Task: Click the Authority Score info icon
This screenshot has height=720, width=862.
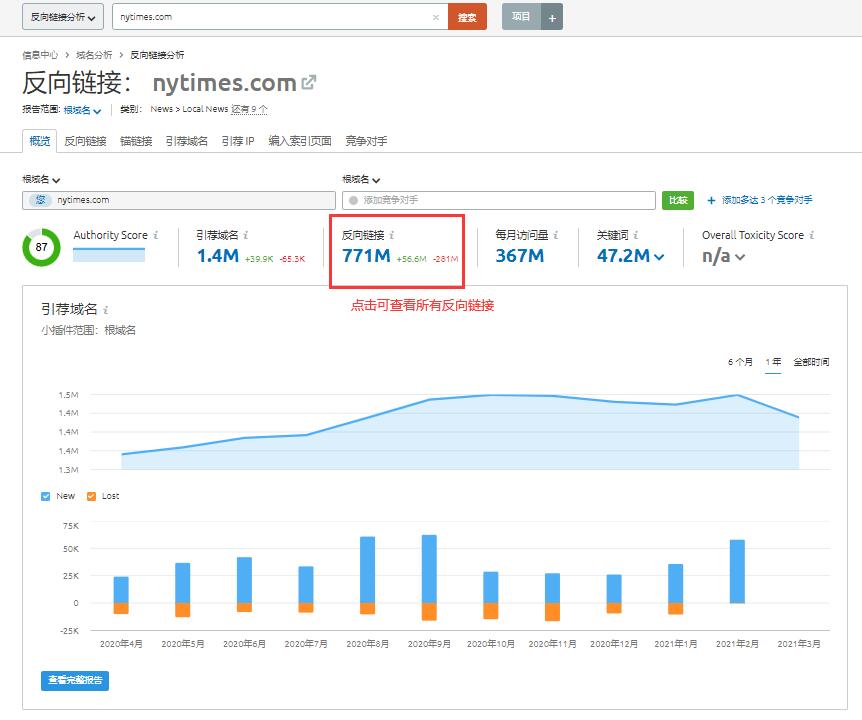Action: coord(156,238)
